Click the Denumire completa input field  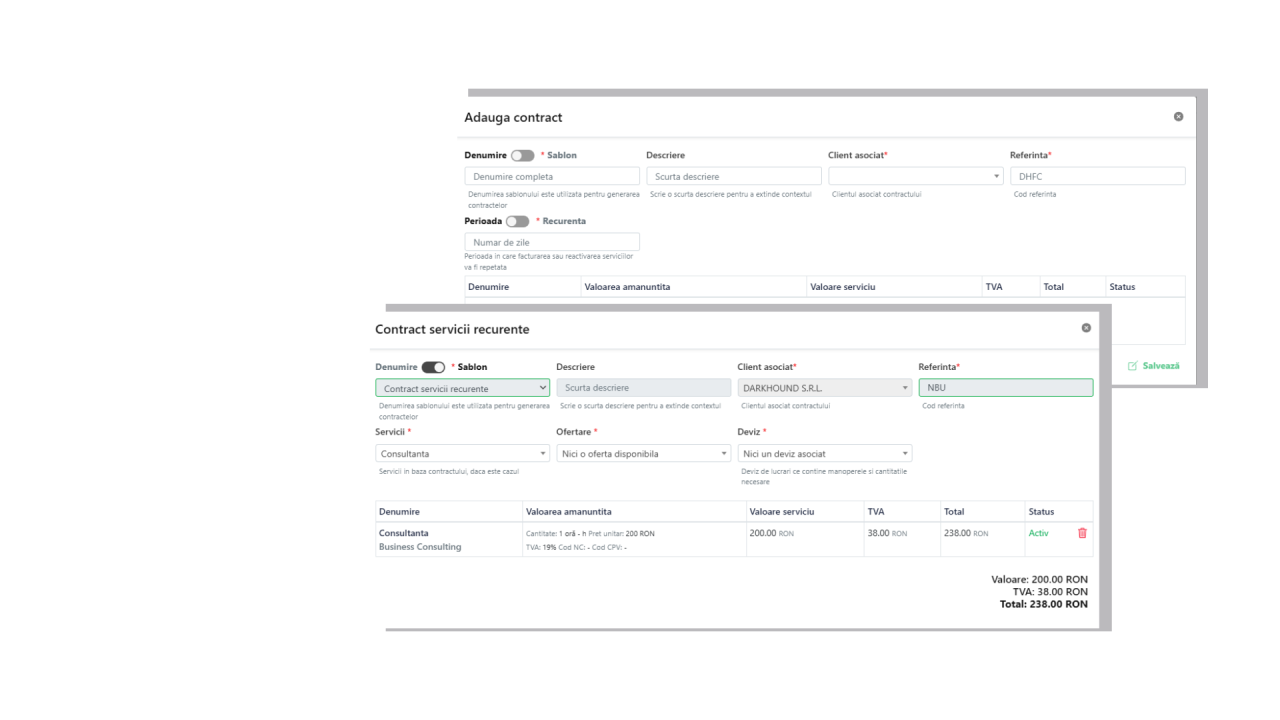coord(552,176)
